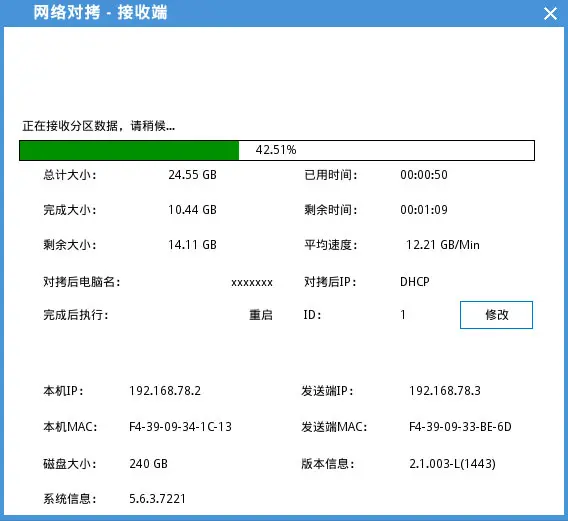Click the 对拷后电脑名 label
This screenshot has height=521, width=568.
(82, 282)
